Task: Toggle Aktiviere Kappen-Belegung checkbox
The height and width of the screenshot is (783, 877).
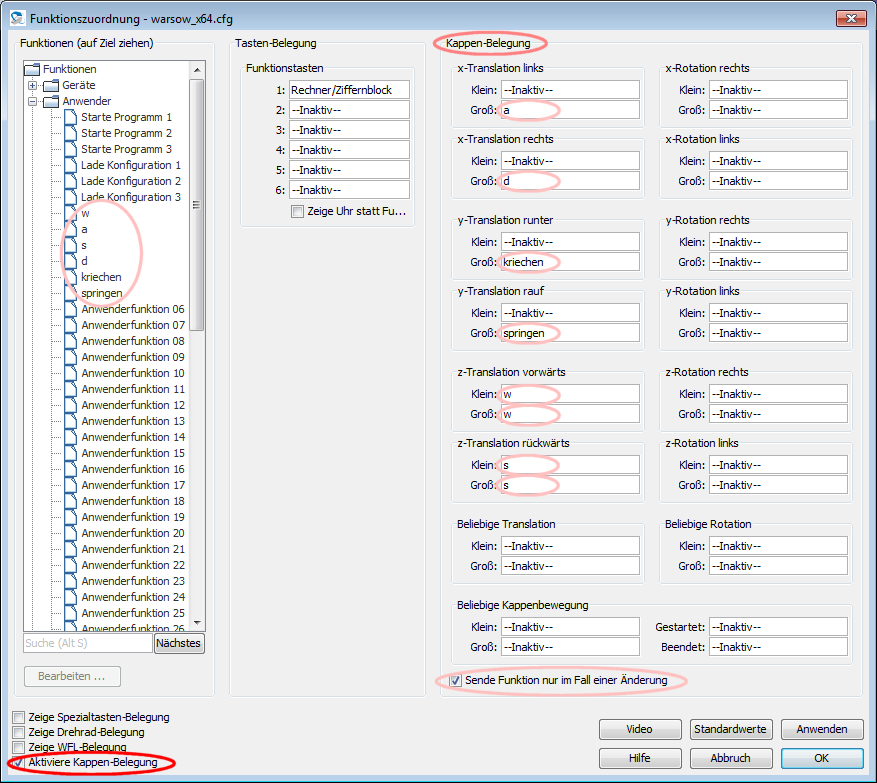Action: tap(19, 763)
